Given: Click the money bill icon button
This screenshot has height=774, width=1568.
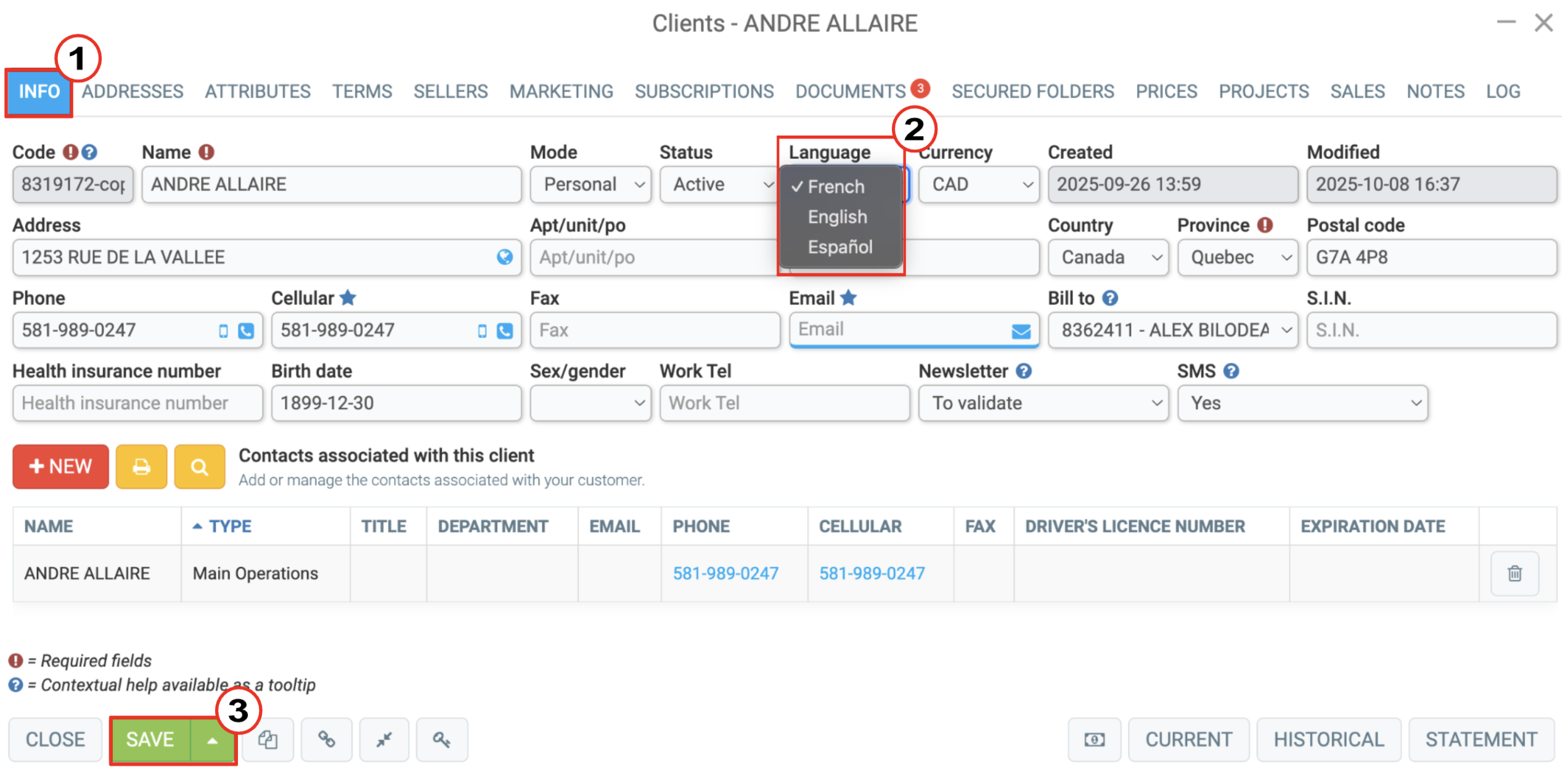Looking at the screenshot, I should click(1094, 739).
